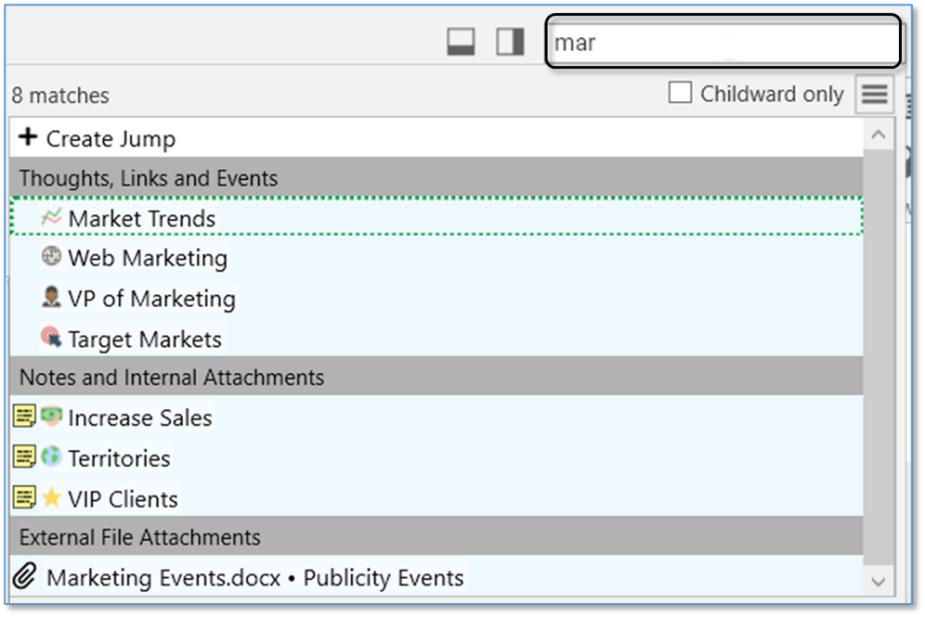Click the Notes and Internal Attachments header
This screenshot has height=617, width=925.
point(171,377)
